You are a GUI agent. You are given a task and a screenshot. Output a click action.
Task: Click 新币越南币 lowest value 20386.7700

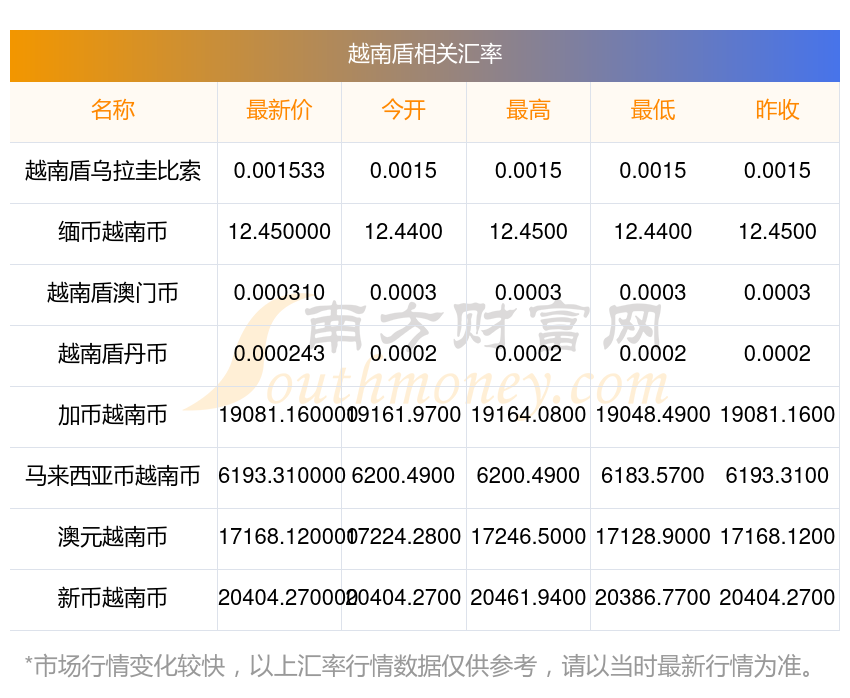[x=653, y=598]
